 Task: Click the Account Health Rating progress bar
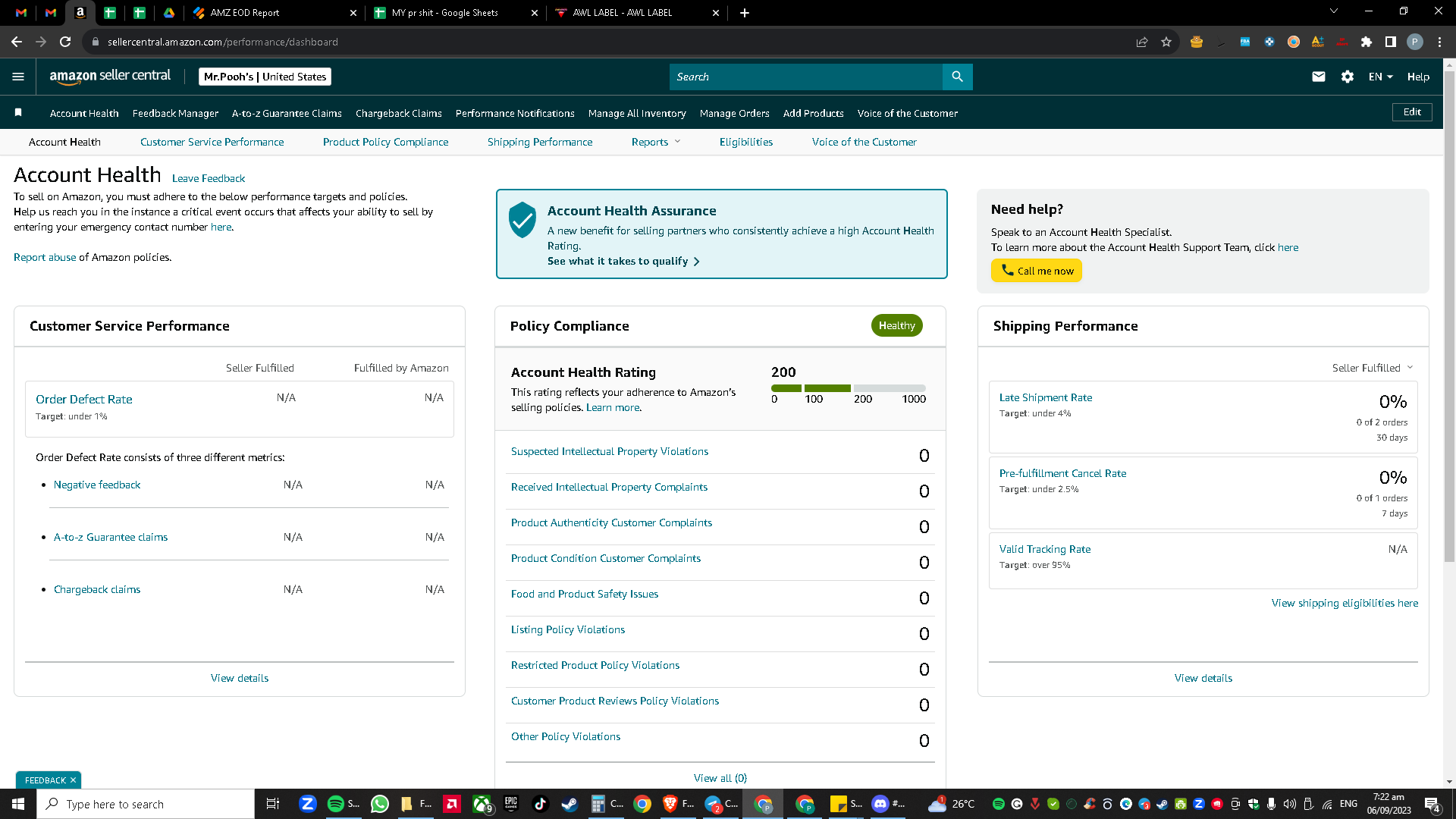tap(848, 388)
